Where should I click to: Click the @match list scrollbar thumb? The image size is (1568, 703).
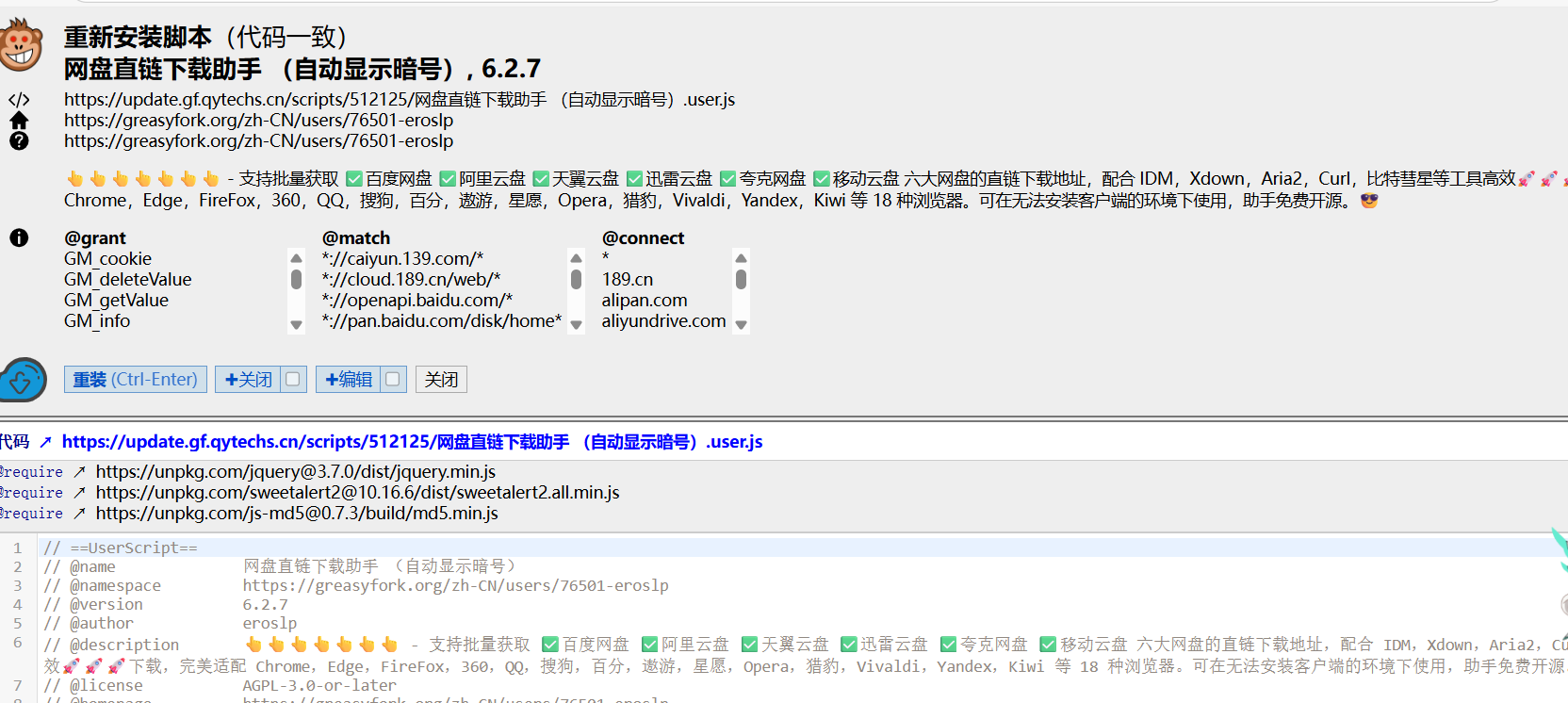click(x=577, y=279)
